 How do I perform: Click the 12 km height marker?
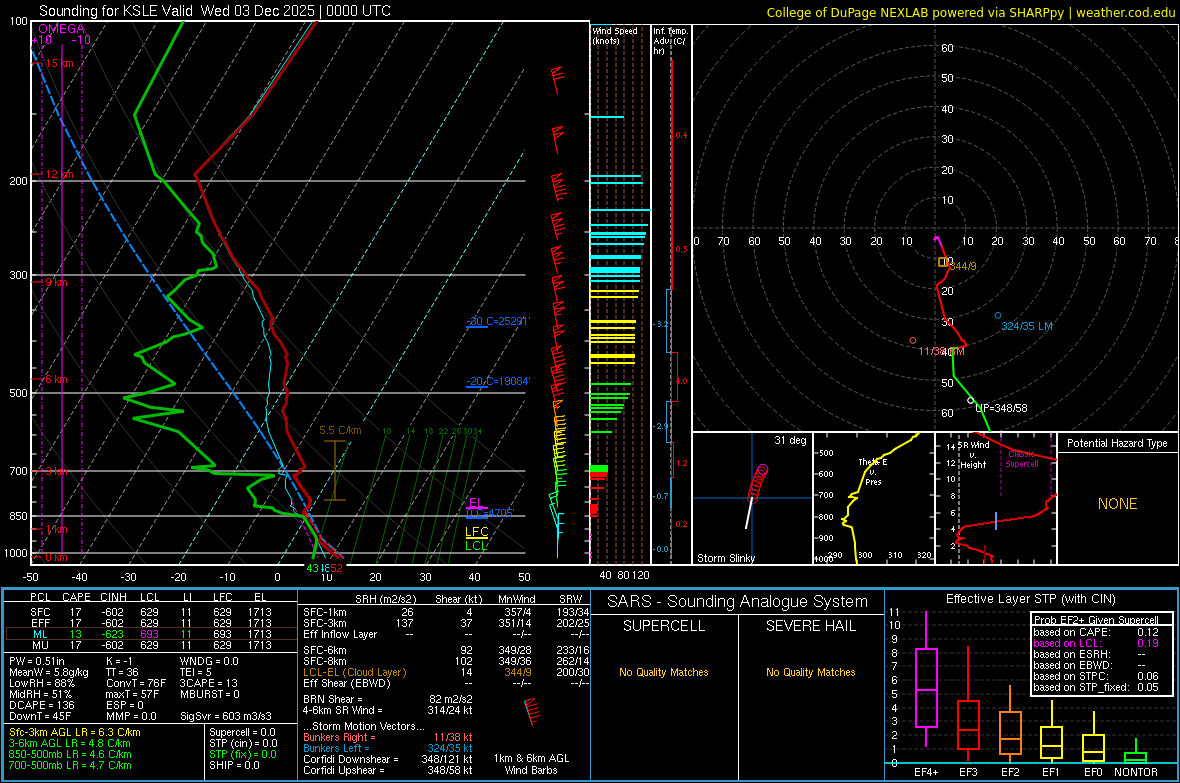tap(59, 174)
